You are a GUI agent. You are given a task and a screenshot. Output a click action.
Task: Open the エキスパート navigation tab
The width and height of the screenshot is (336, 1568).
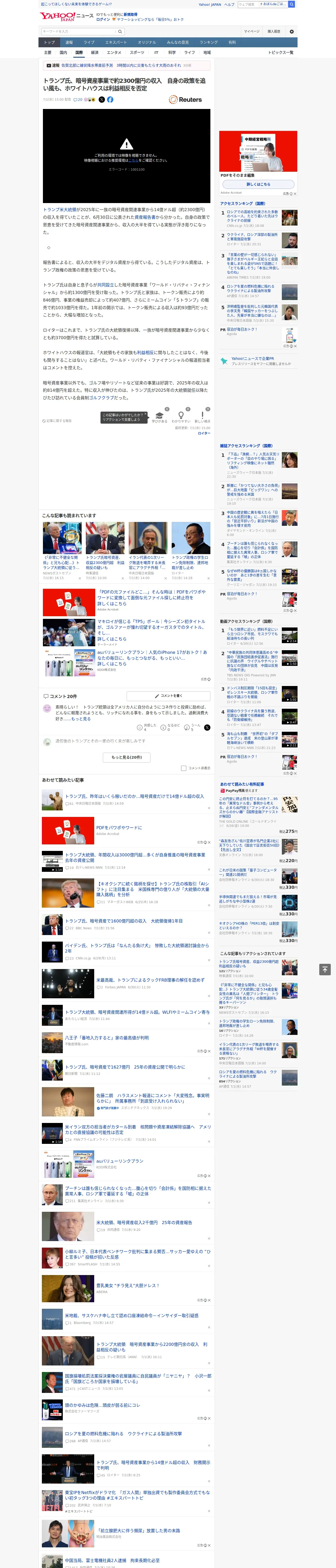click(116, 42)
